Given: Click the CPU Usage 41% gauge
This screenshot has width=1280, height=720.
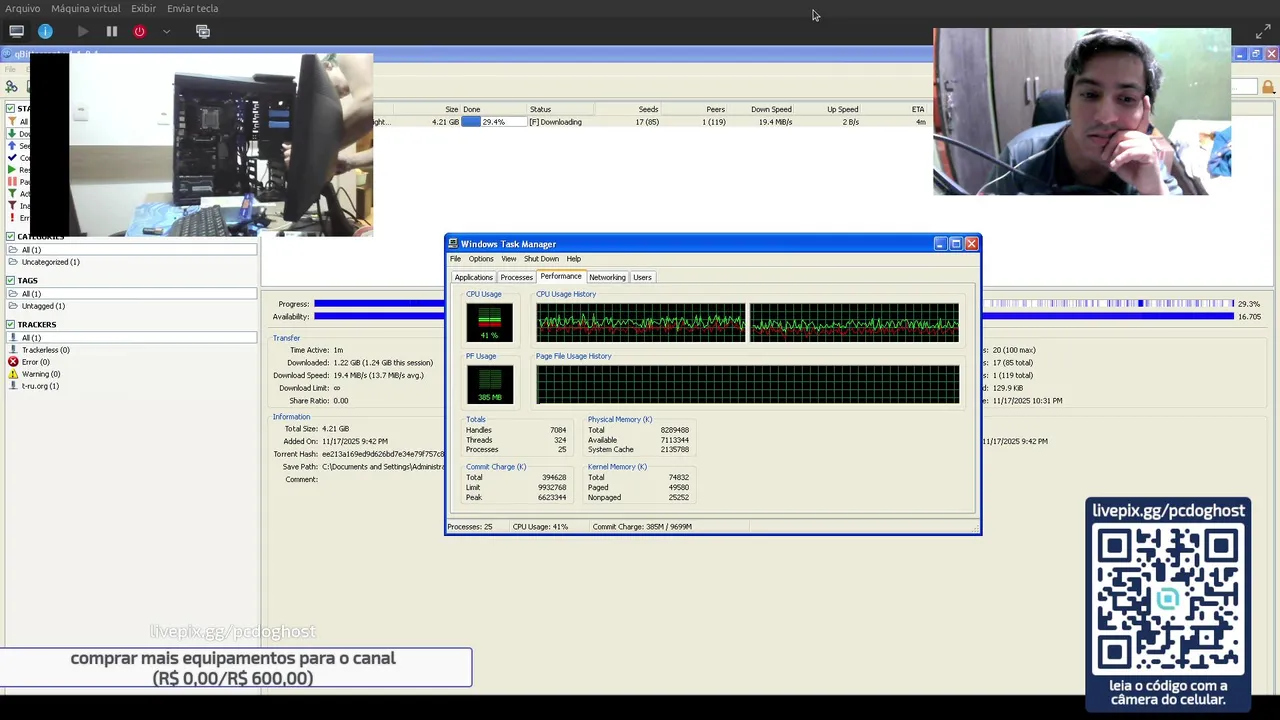Looking at the screenshot, I should click(x=489, y=322).
